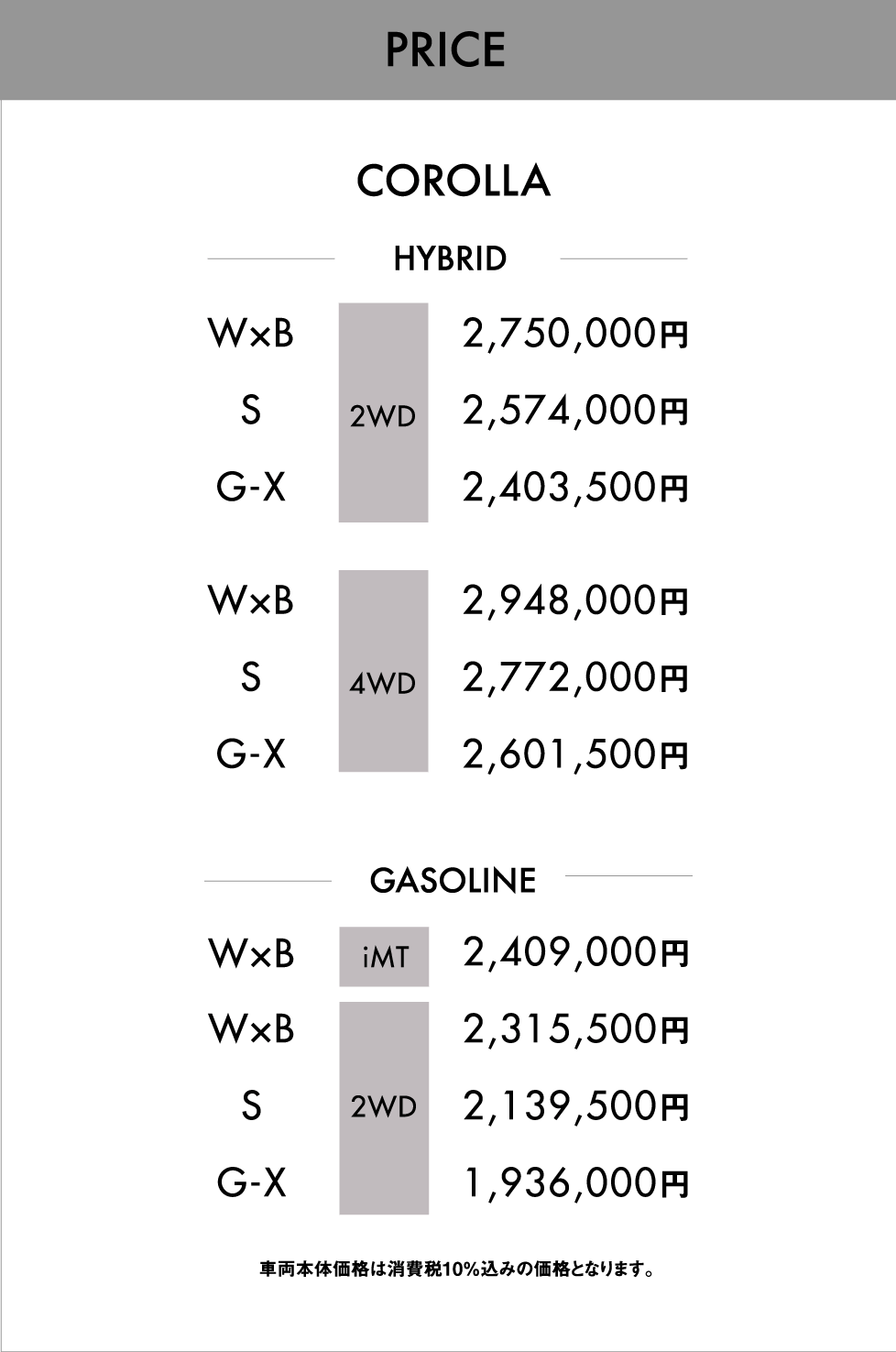Click the 2,574,000円 price
This screenshot has width=896, height=1352.
pos(575,412)
